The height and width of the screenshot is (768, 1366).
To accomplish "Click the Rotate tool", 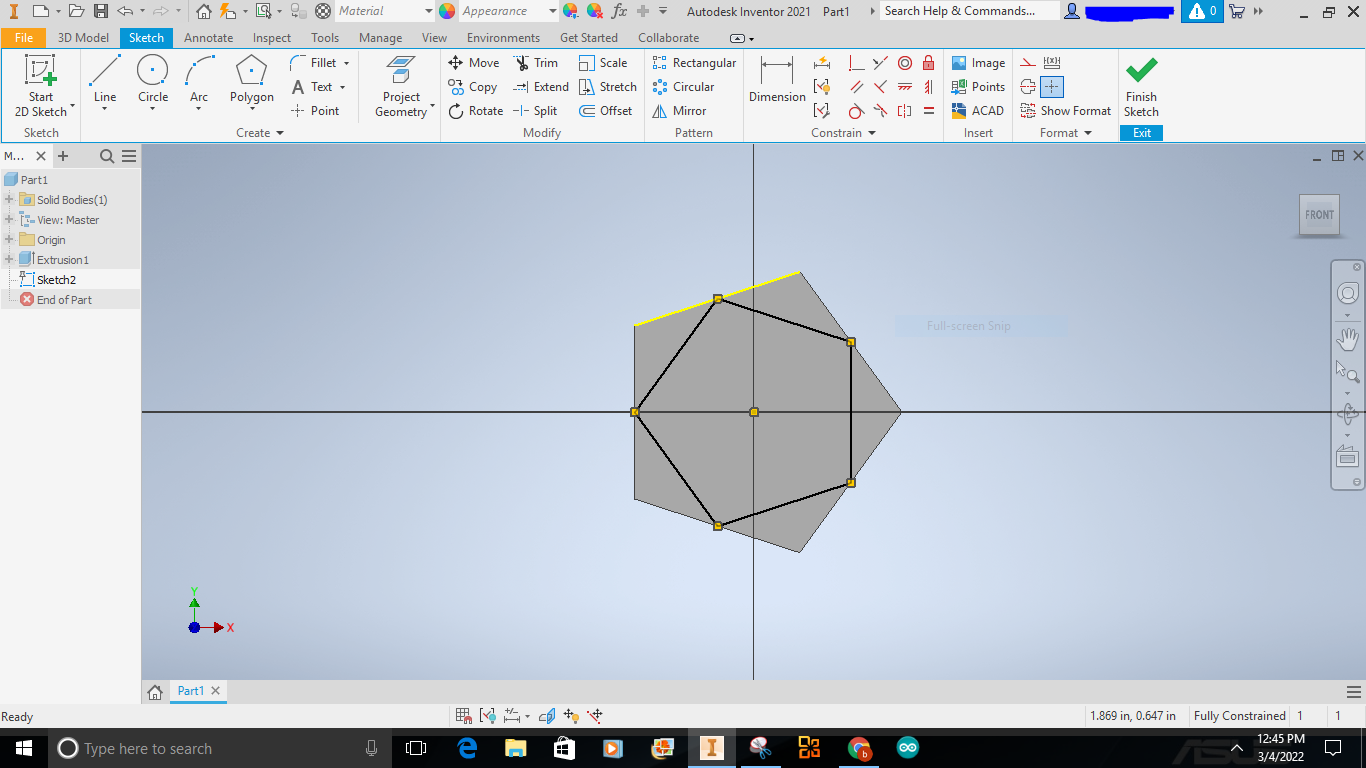I will click(475, 111).
